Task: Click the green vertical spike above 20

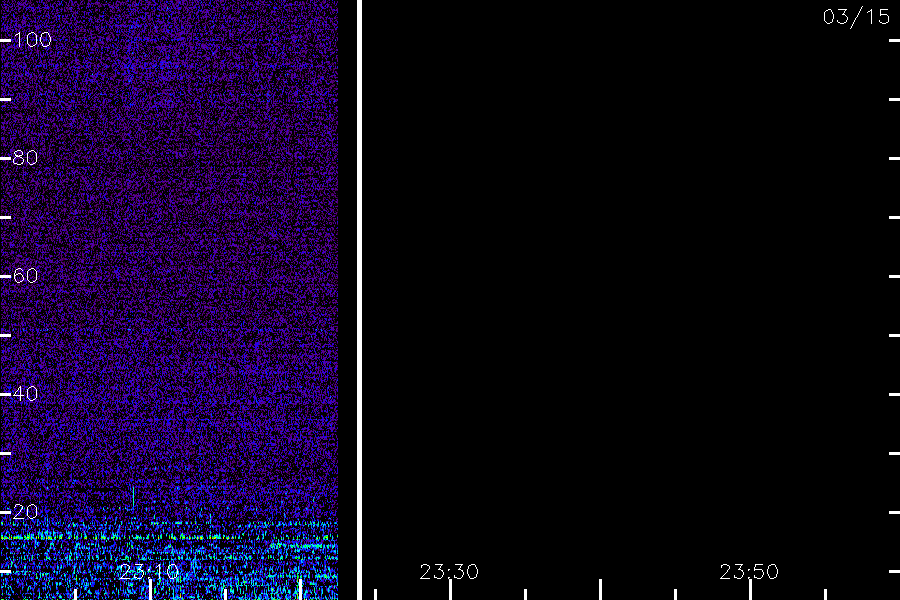Action: tap(133, 497)
